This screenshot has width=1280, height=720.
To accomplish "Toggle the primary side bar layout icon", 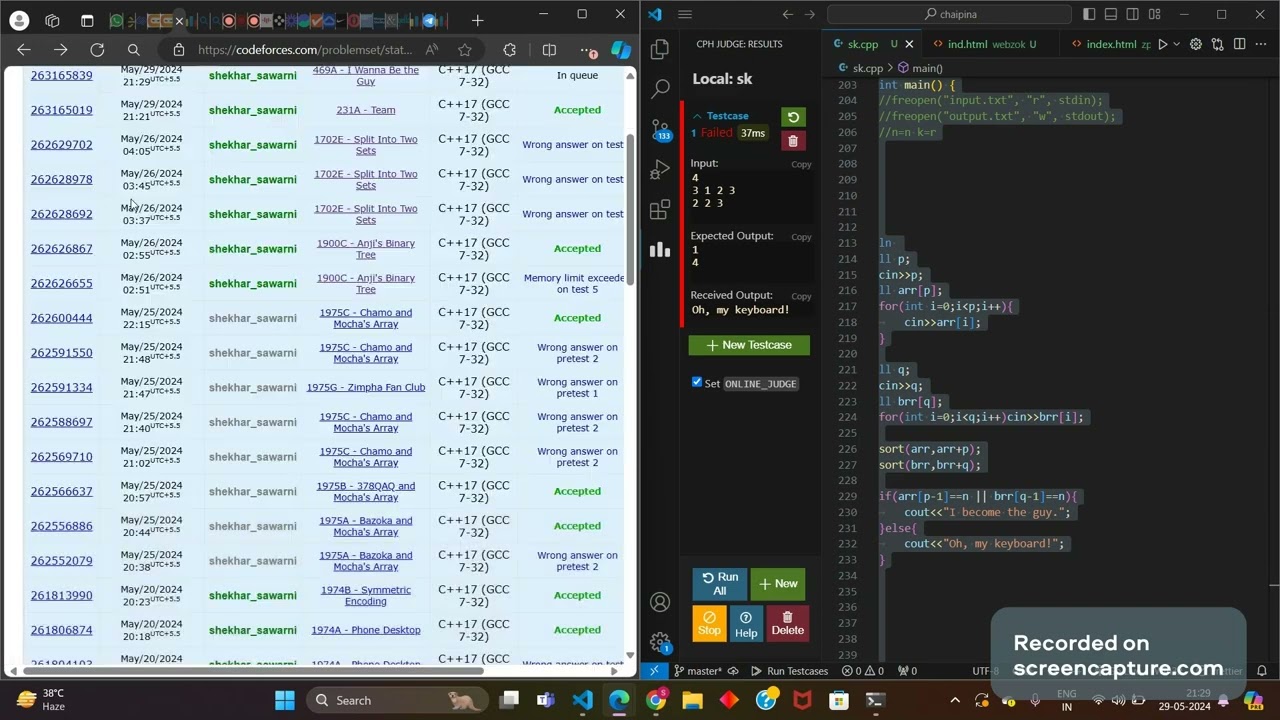I will click(1089, 14).
